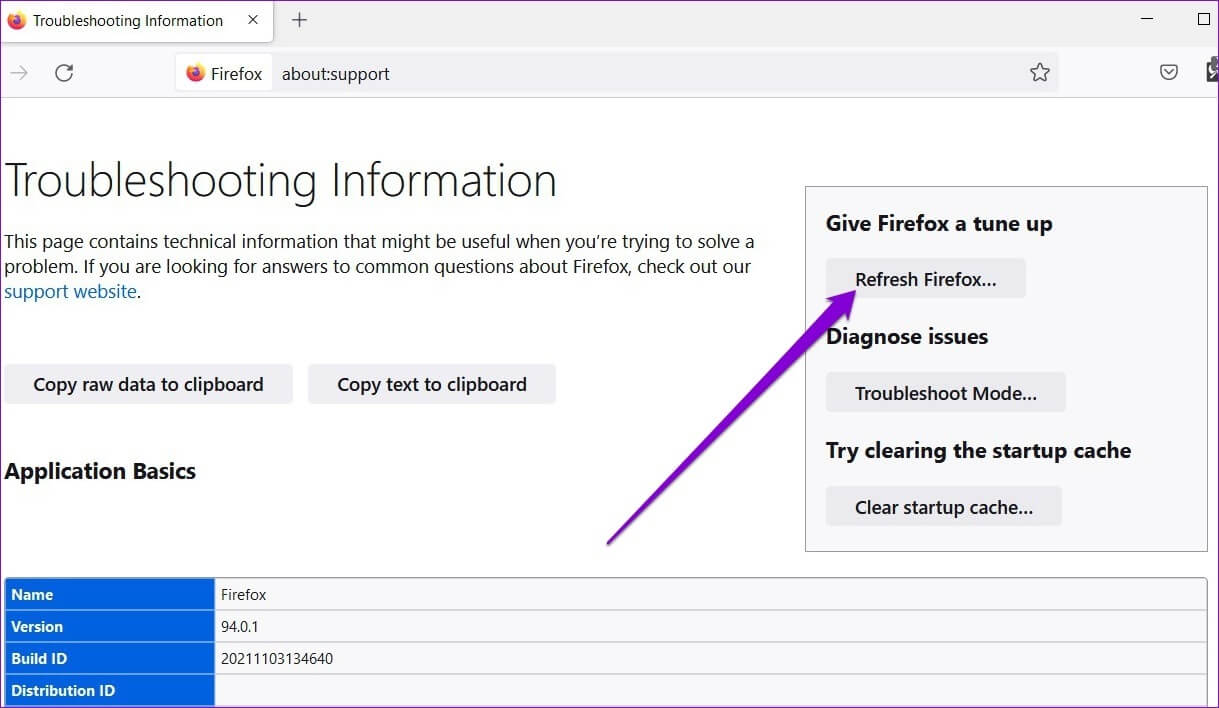
Task: Click the Troubleshoot Mode button
Action: [946, 393]
